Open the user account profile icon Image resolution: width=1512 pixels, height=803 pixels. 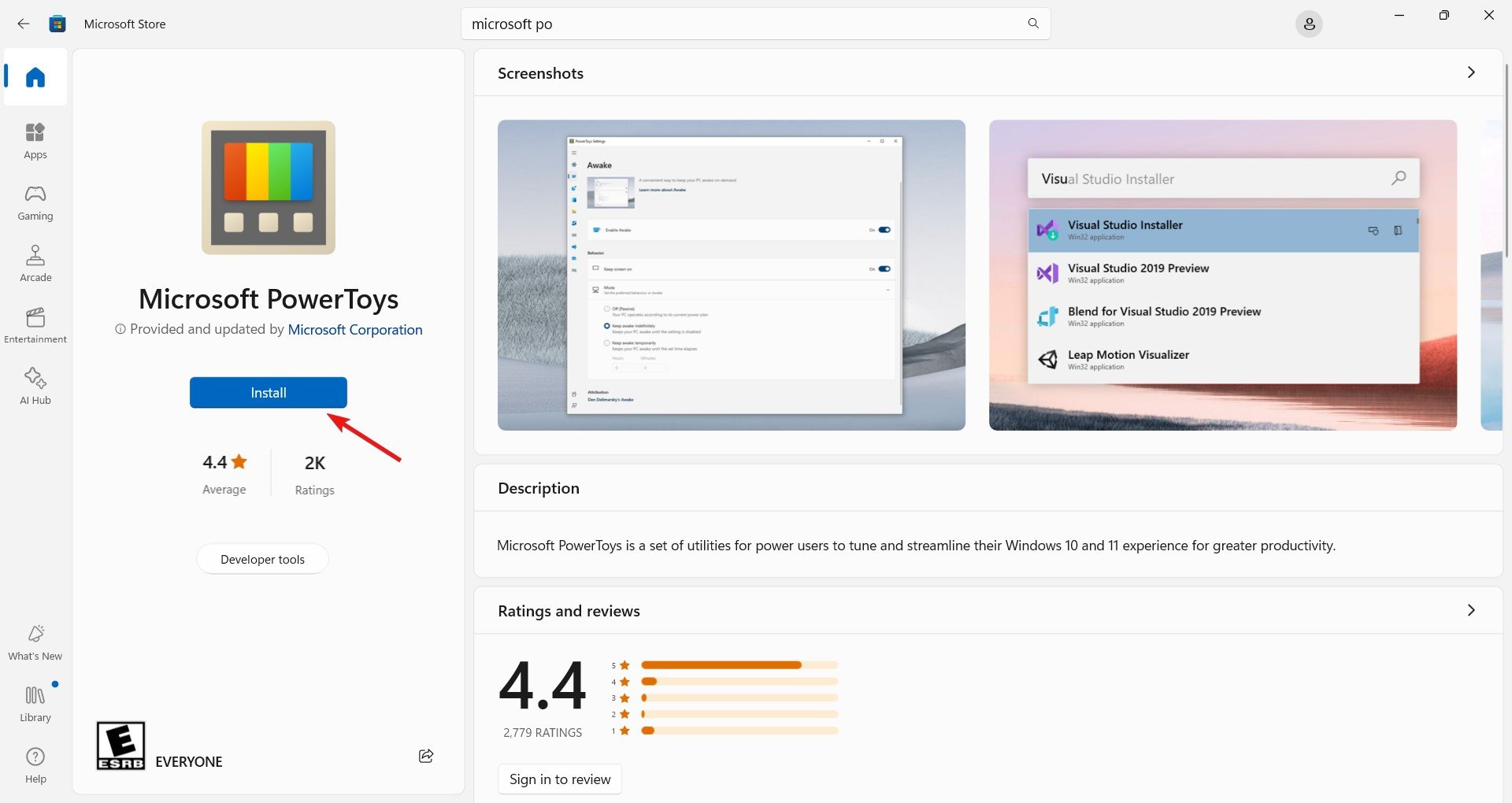coord(1309,24)
